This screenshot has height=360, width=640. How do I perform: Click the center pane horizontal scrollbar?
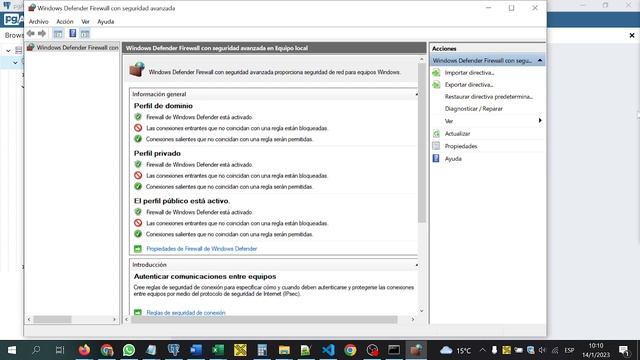pos(264,320)
